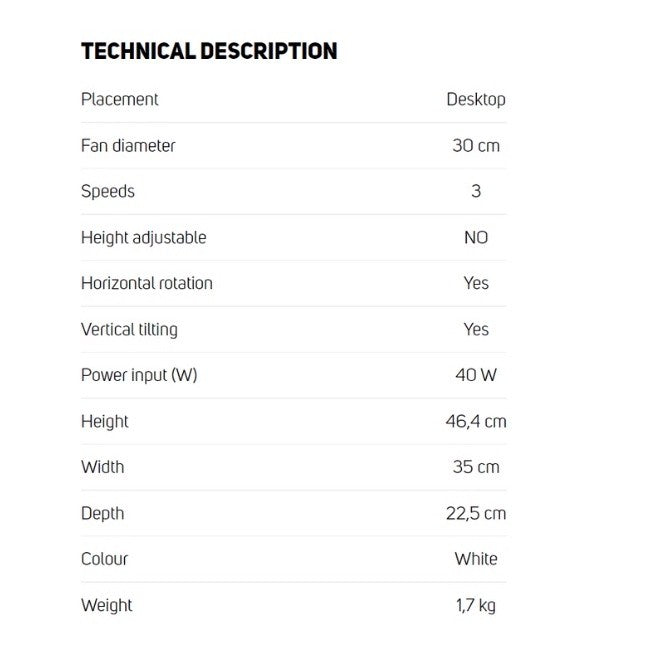The width and height of the screenshot is (654, 654).
Task: Click the Vertical tilting label
Action: pos(129,329)
